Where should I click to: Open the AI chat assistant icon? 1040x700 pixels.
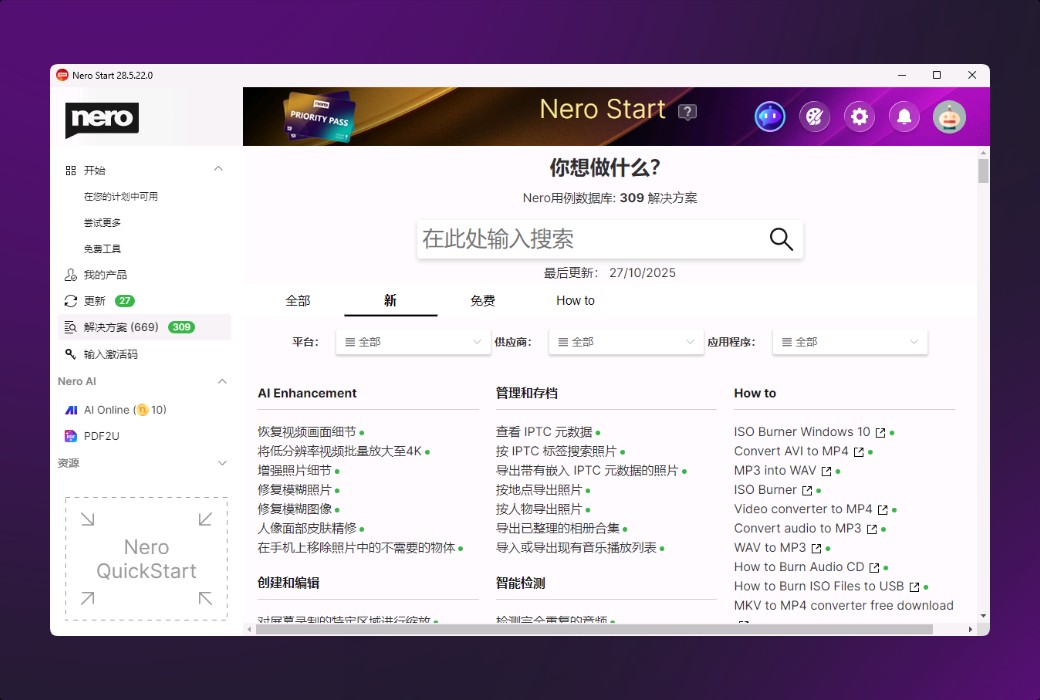[x=770, y=117]
